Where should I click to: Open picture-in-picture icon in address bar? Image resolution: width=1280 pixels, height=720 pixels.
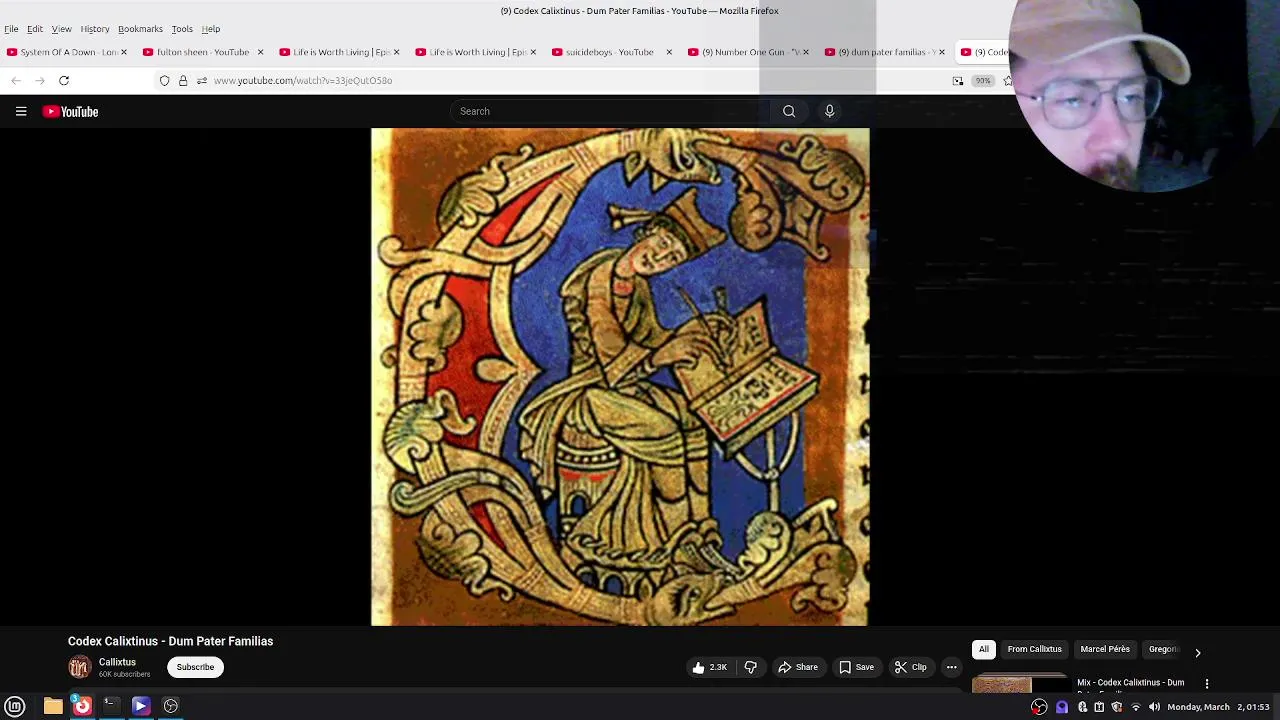[x=958, y=80]
